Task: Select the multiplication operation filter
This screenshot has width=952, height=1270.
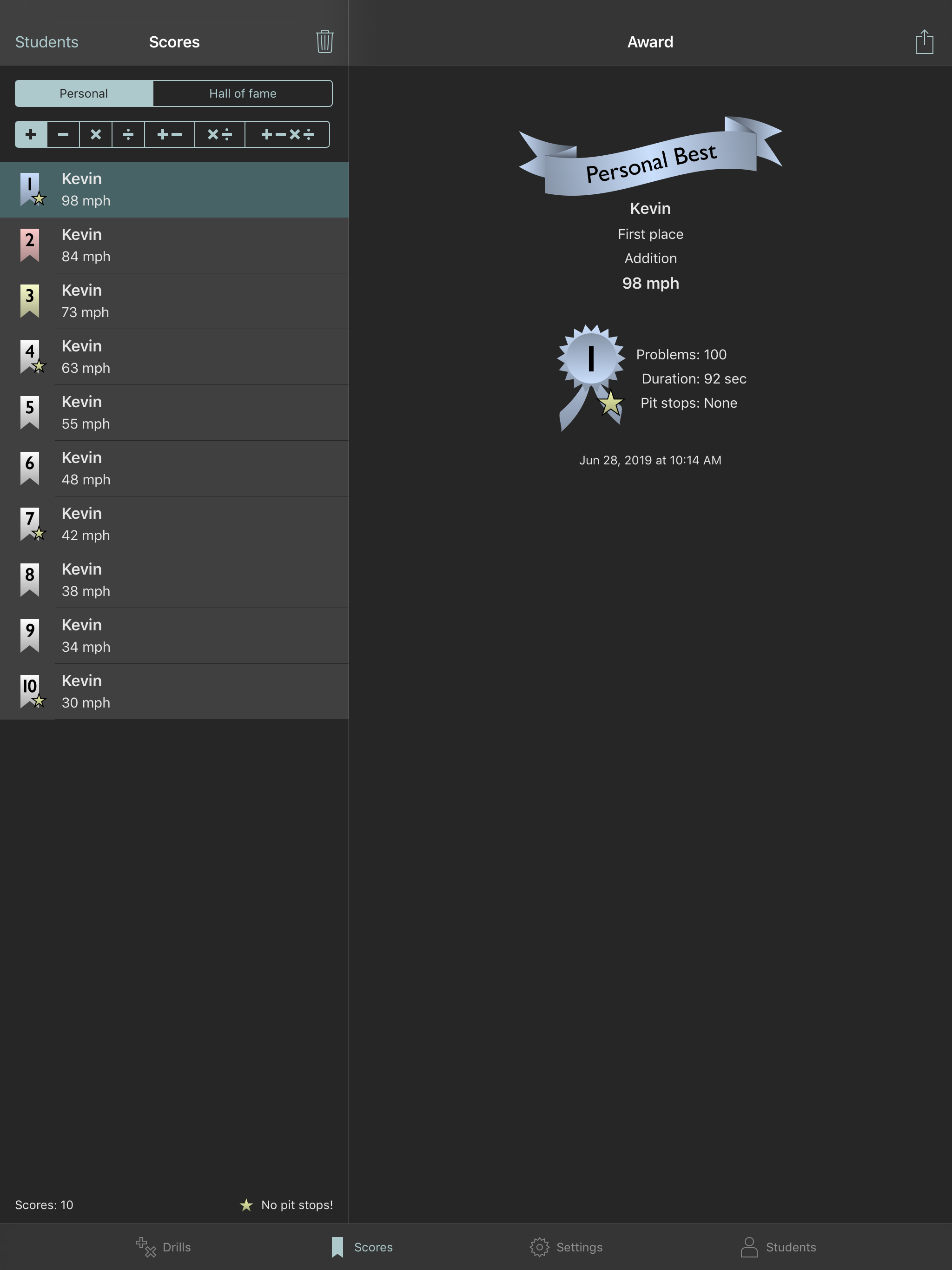Action: pos(96,134)
